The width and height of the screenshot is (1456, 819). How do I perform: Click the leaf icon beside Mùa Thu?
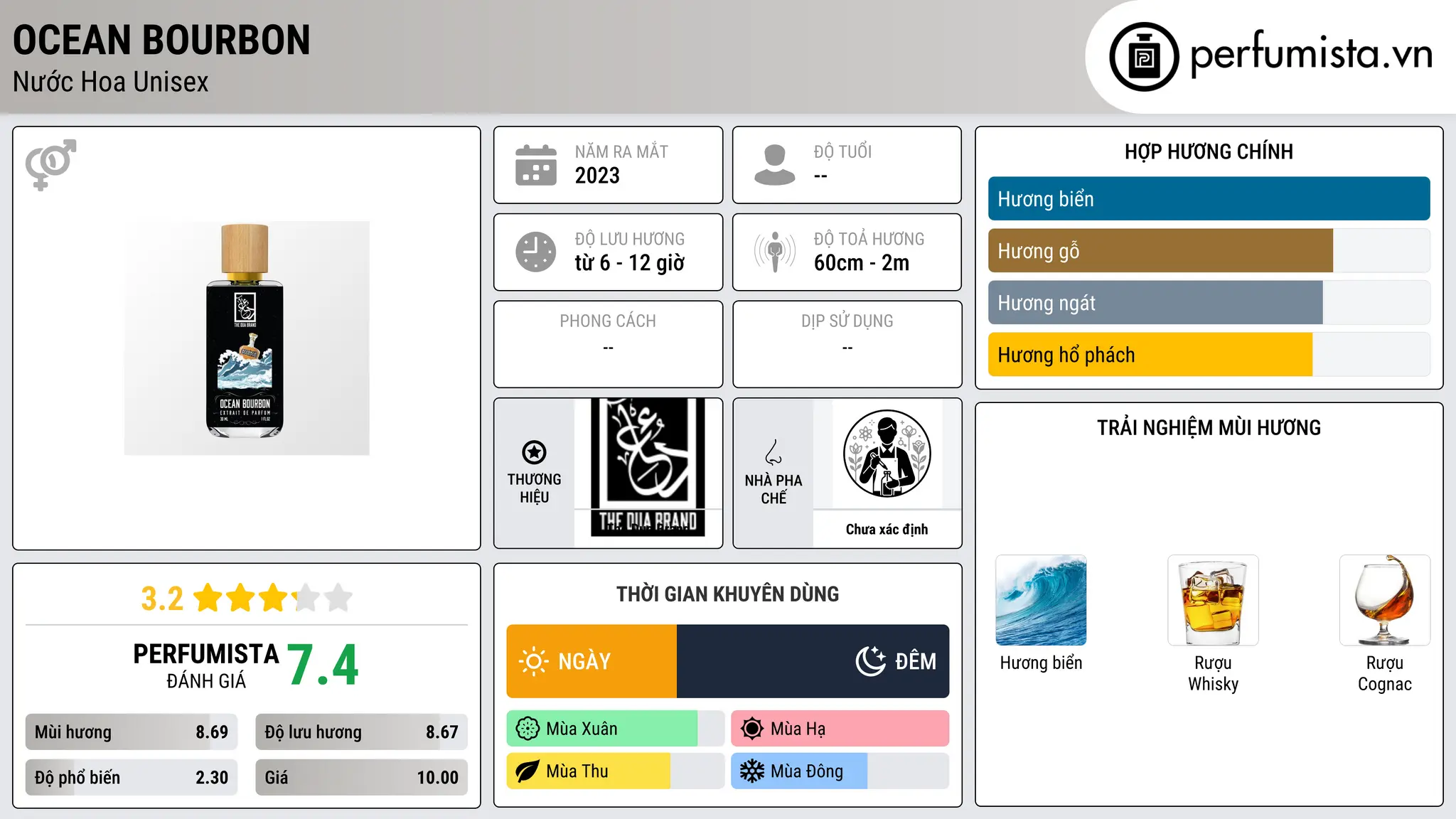528,771
